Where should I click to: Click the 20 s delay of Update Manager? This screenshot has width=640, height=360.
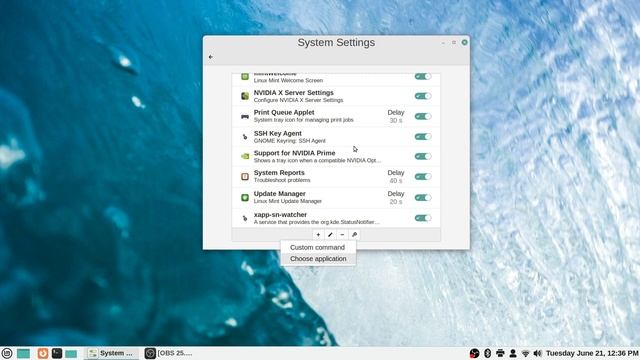(396, 202)
